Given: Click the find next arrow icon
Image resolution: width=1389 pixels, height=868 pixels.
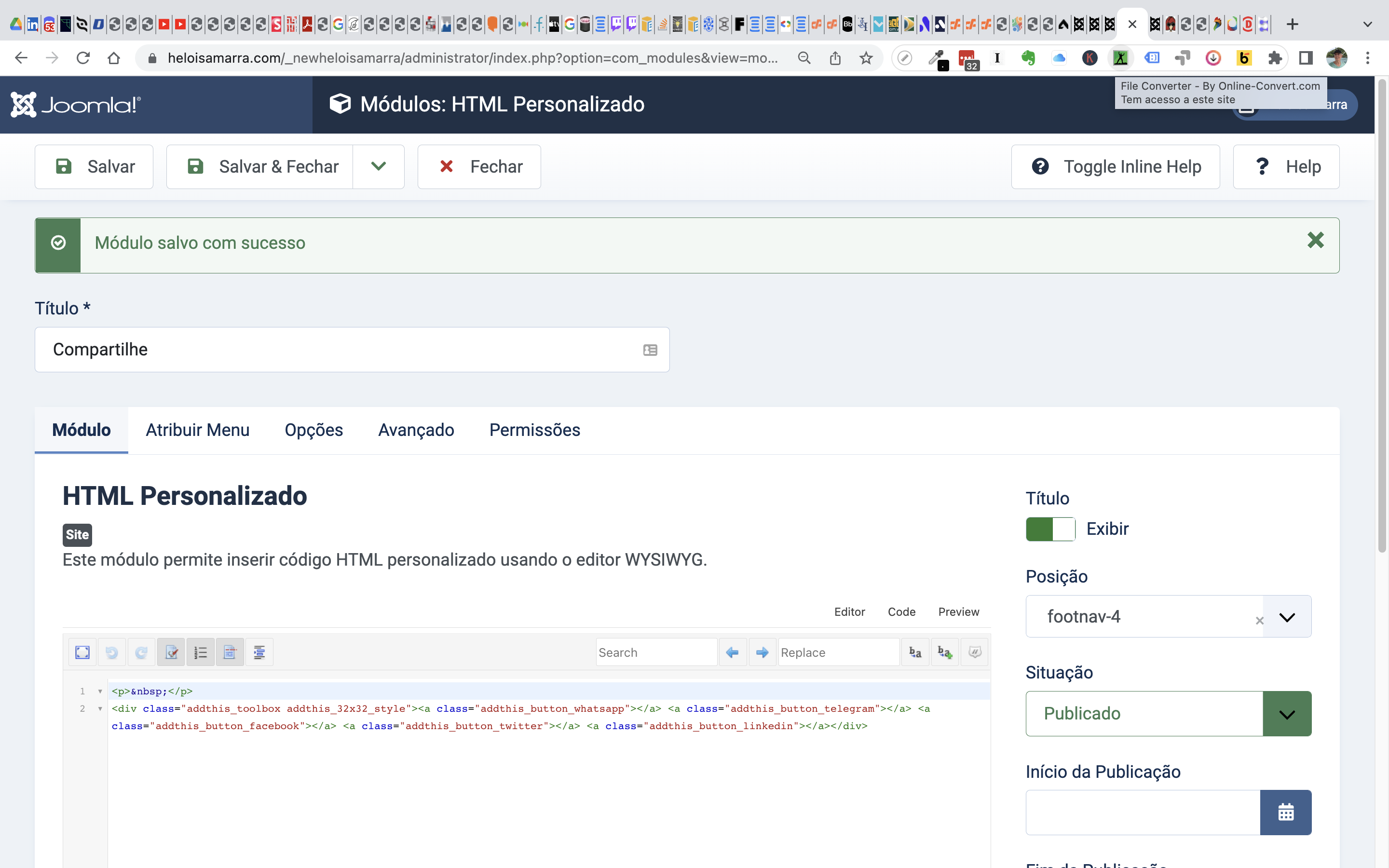Looking at the screenshot, I should point(762,652).
